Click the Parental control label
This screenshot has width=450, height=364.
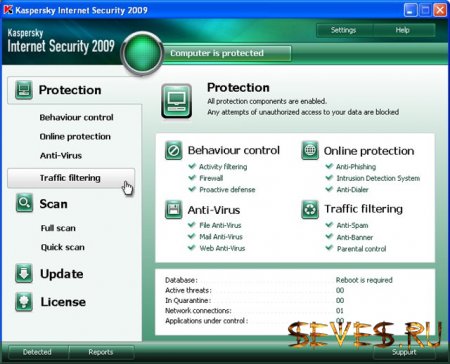pyautogui.click(x=362, y=249)
